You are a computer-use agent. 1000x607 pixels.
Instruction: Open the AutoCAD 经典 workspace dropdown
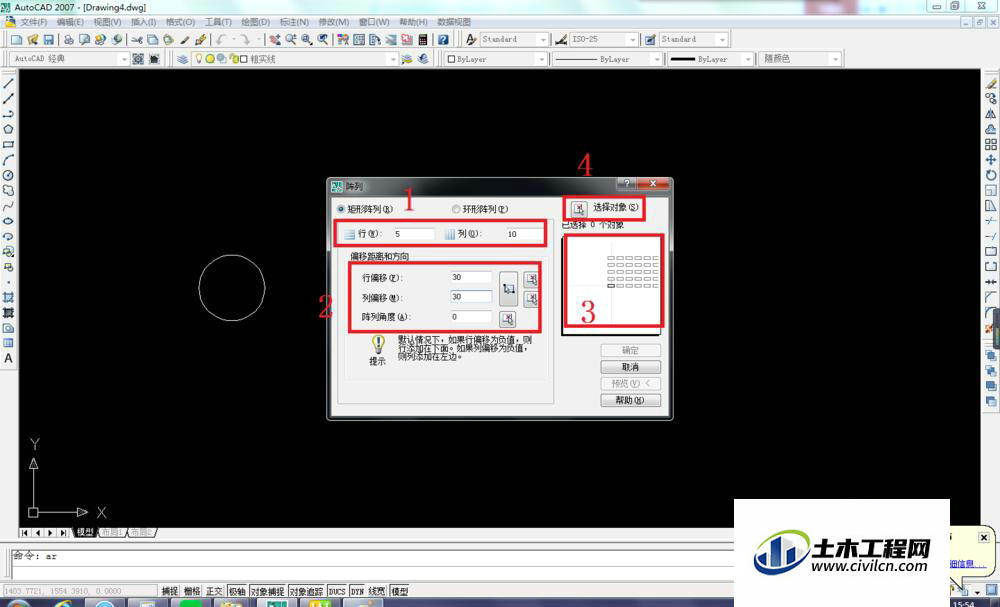click(x=124, y=59)
